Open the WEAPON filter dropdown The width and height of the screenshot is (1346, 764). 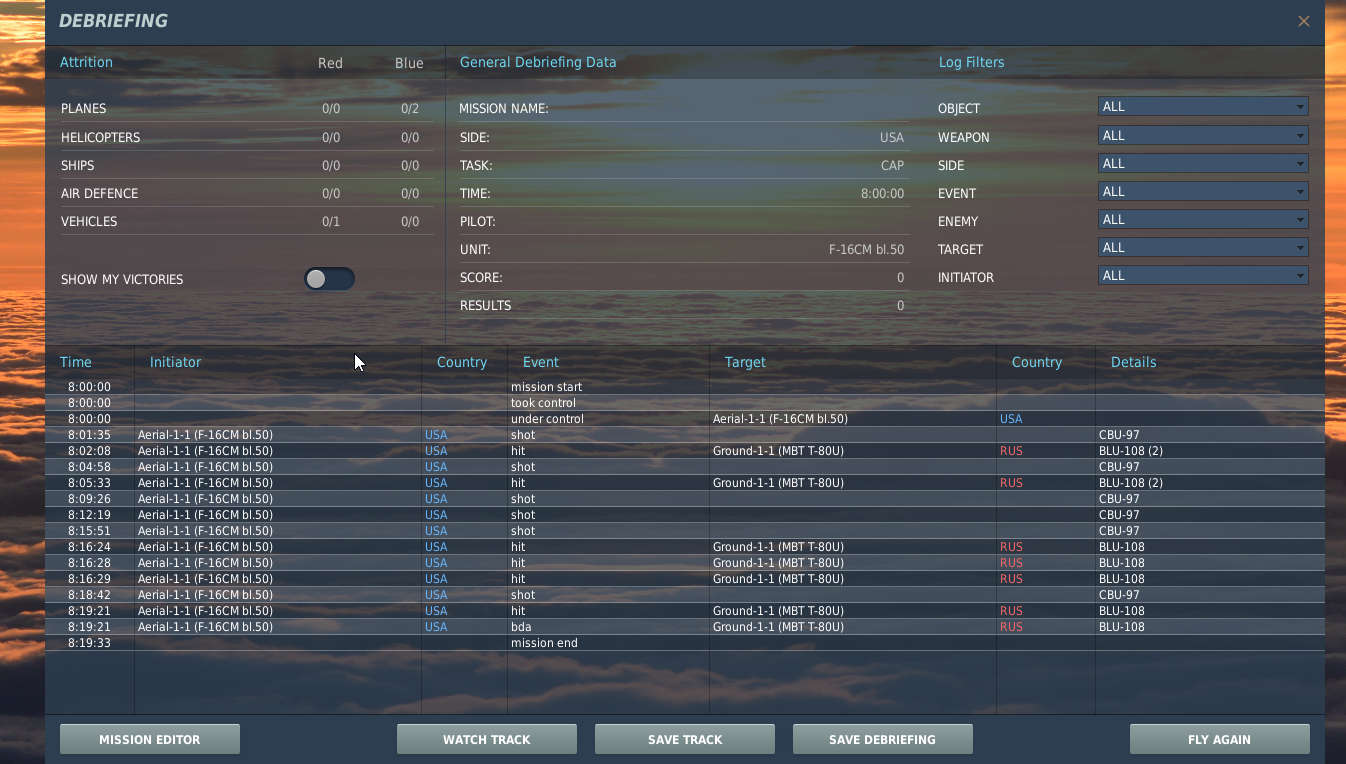coord(1203,136)
